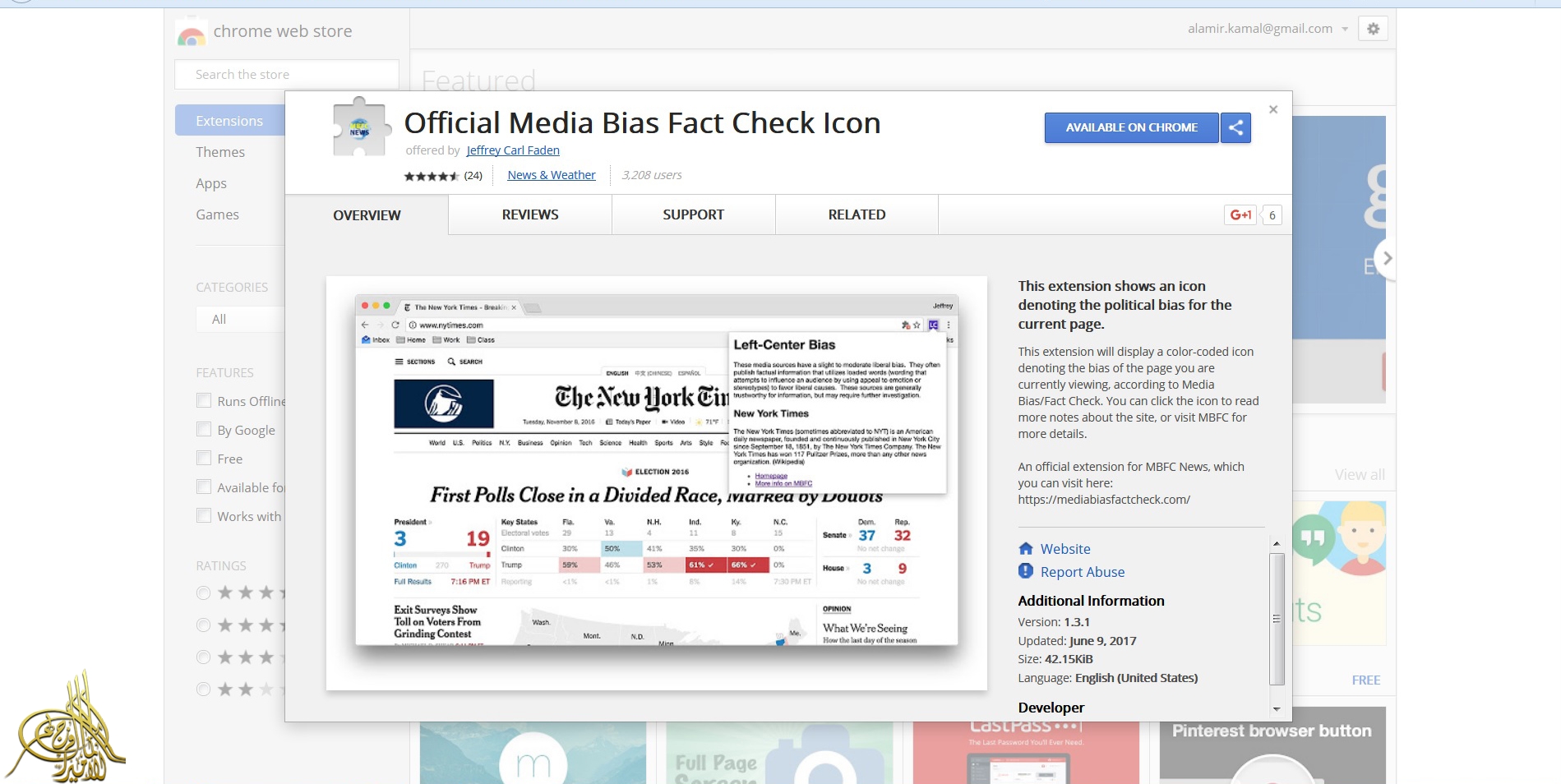Click the share icon next to Available on Chrome
Viewport: 1561px width, 784px height.
click(1235, 127)
